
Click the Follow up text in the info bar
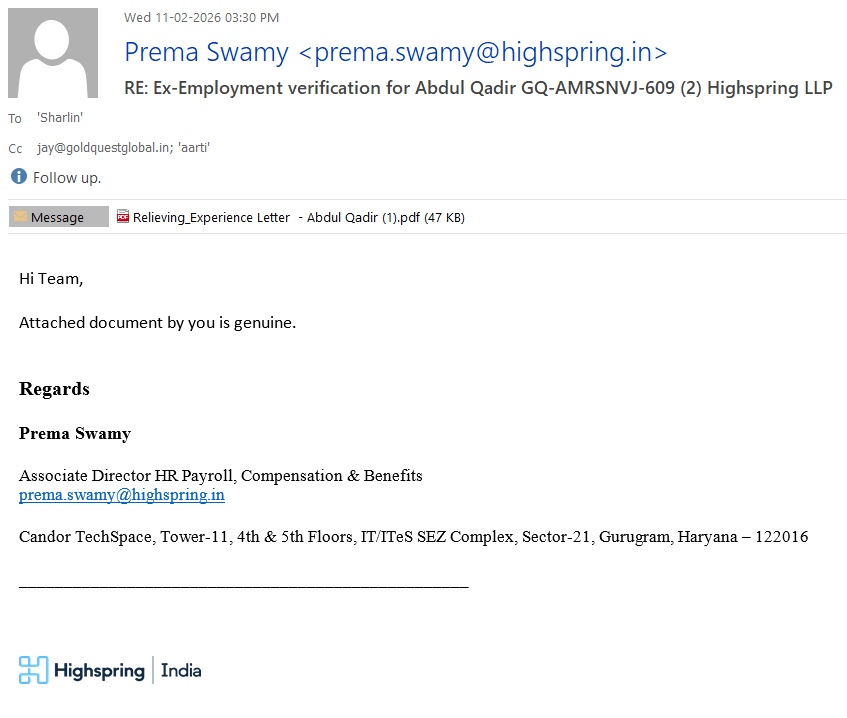click(x=67, y=178)
